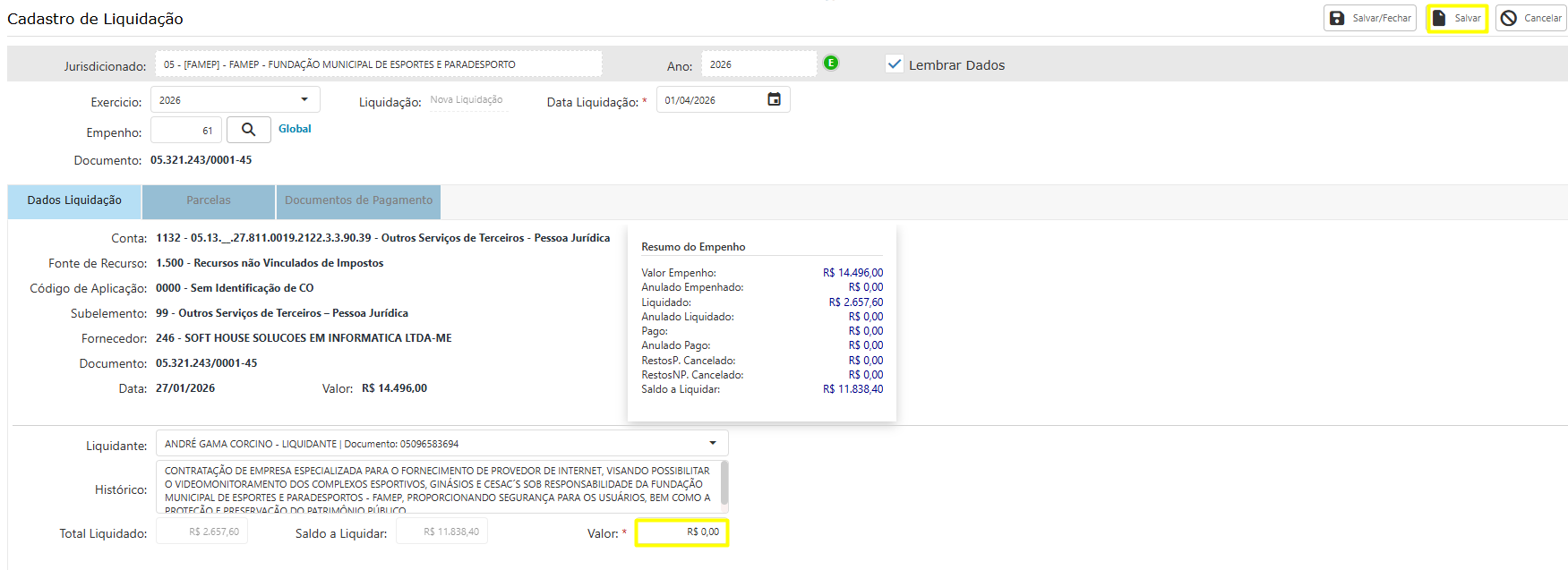The width and height of the screenshot is (1568, 570).
Task: Click the Empenho magnifier search icon
Action: pos(249,130)
